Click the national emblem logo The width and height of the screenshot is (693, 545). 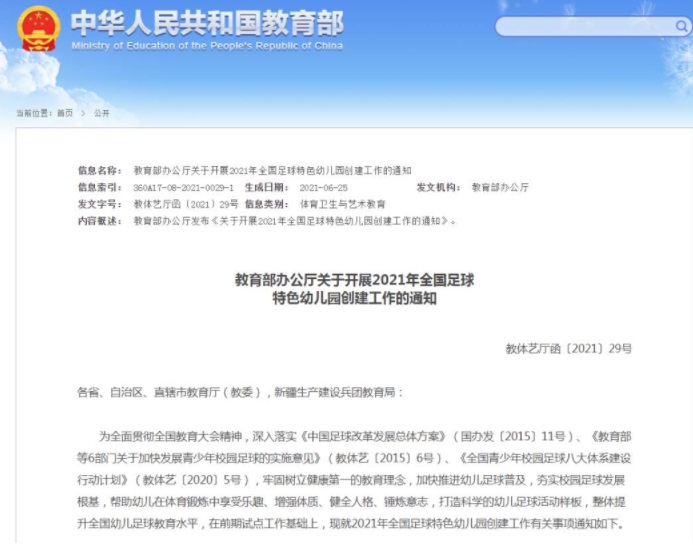click(x=37, y=29)
